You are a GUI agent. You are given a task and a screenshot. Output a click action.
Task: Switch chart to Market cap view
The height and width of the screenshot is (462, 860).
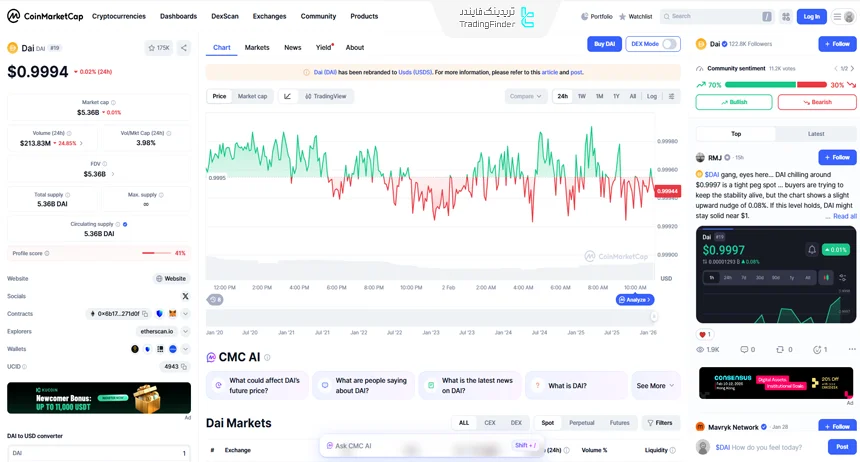[x=252, y=96]
